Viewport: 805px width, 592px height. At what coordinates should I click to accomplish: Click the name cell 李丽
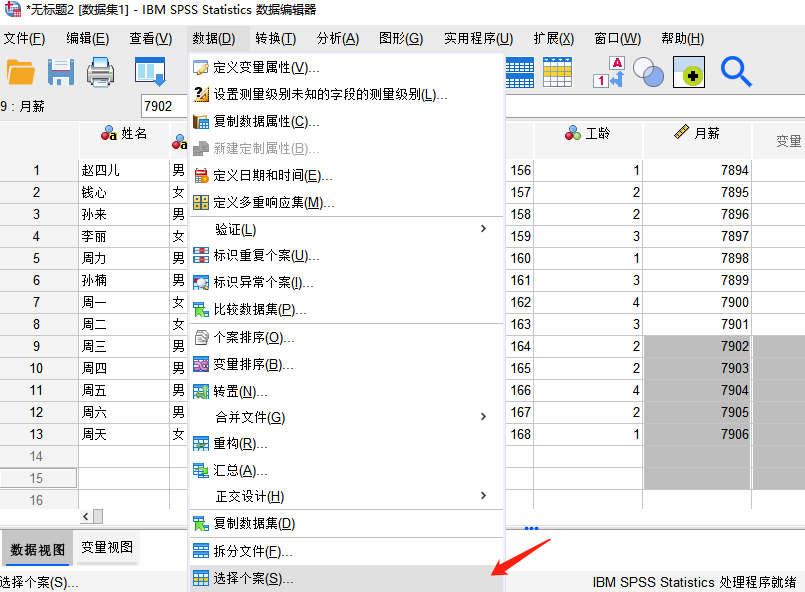[x=124, y=237]
